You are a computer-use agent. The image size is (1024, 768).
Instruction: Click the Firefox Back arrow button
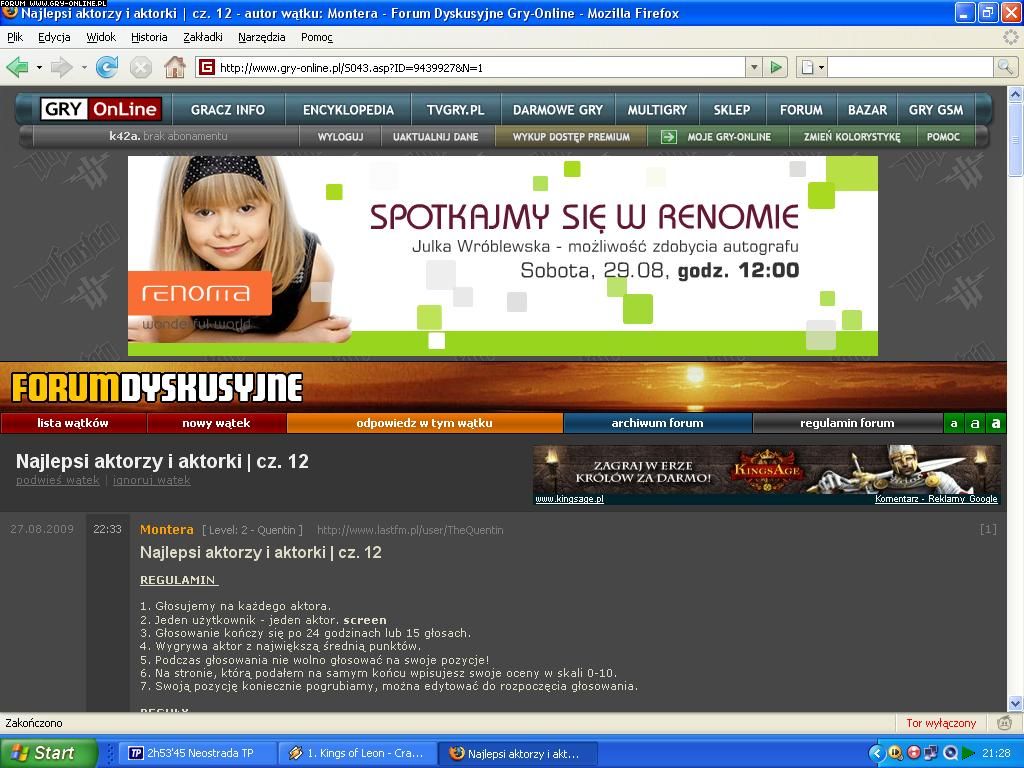(x=17, y=67)
